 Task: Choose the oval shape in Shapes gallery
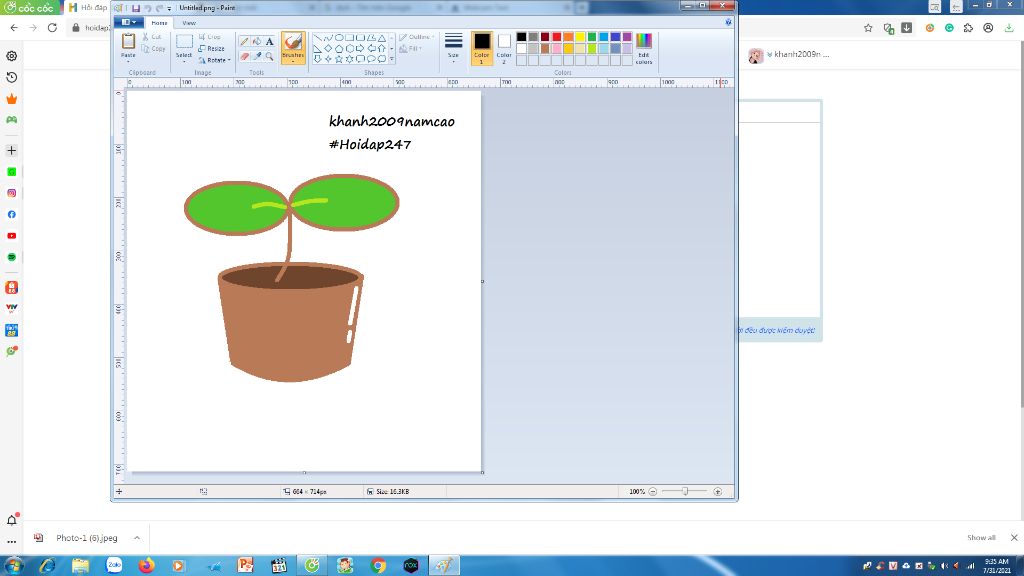339,38
